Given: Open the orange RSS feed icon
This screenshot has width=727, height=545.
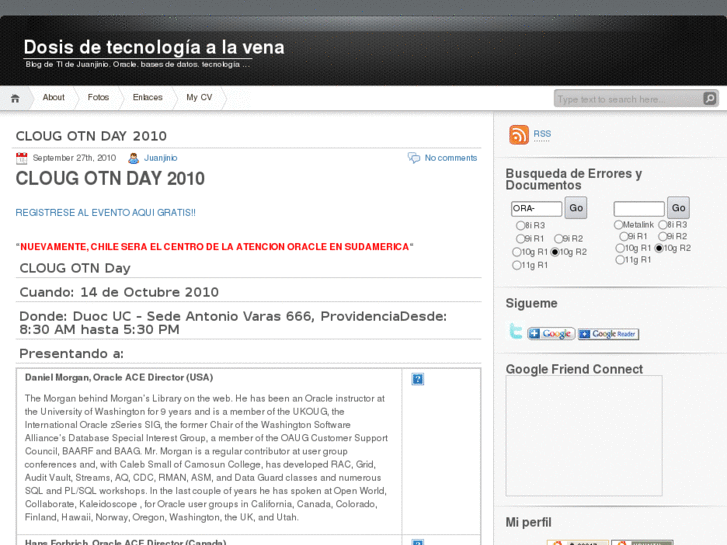Looking at the screenshot, I should point(519,135).
